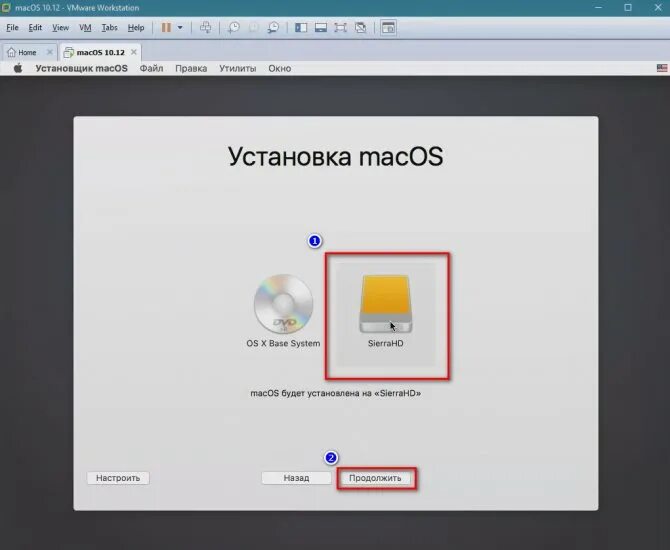
Task: Minimize the VMware Workstation window
Action: (598, 8)
